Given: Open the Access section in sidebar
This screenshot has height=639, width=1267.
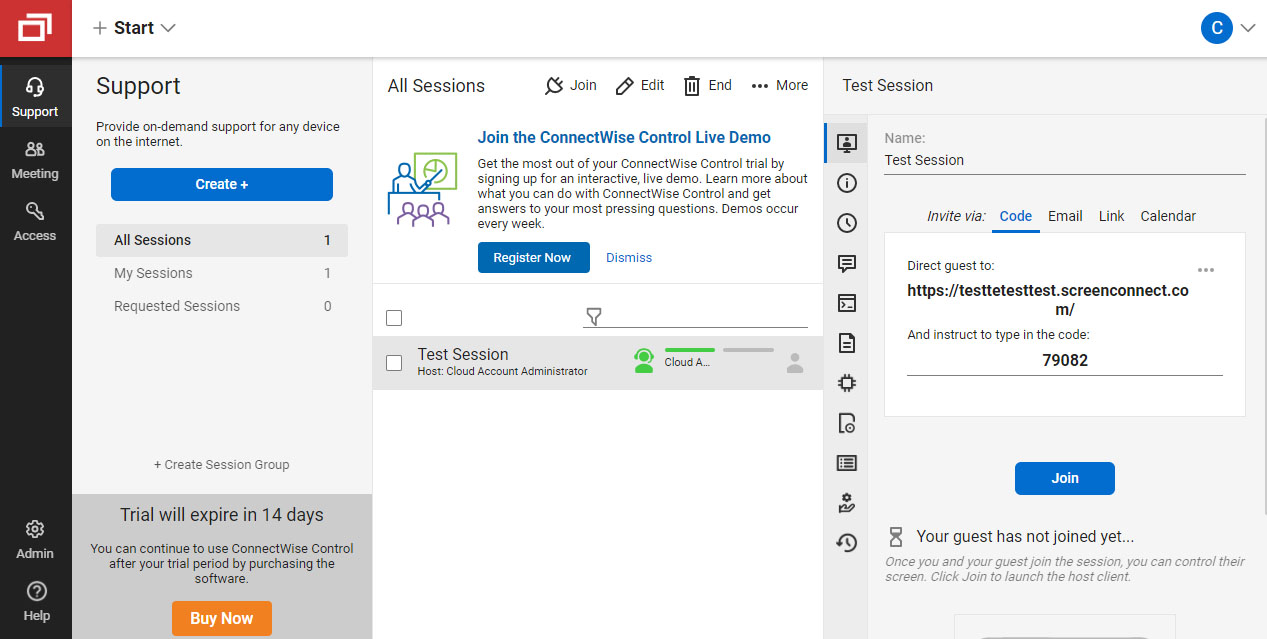Looking at the screenshot, I should pos(35,220).
